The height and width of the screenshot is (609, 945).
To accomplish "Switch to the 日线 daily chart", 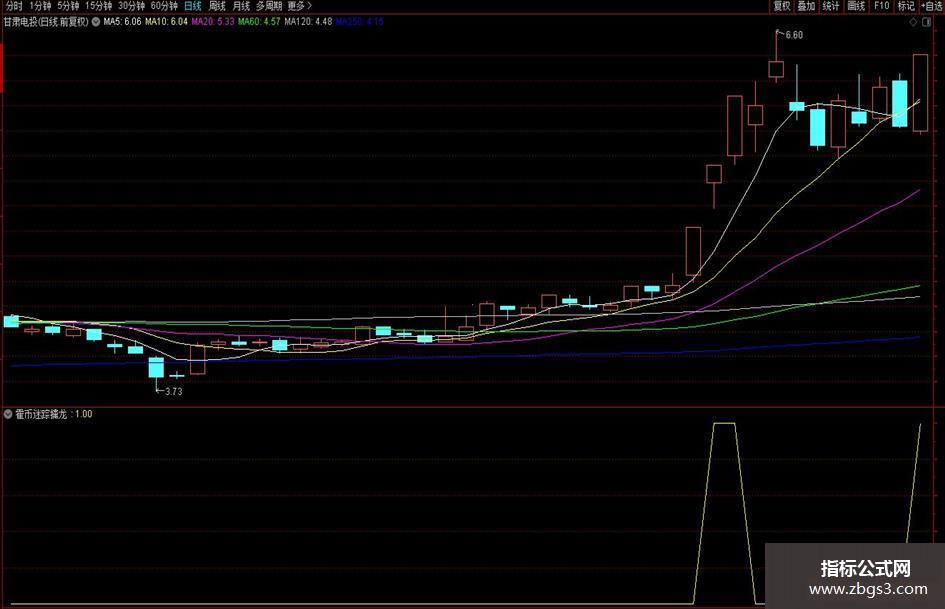I will [x=193, y=5].
